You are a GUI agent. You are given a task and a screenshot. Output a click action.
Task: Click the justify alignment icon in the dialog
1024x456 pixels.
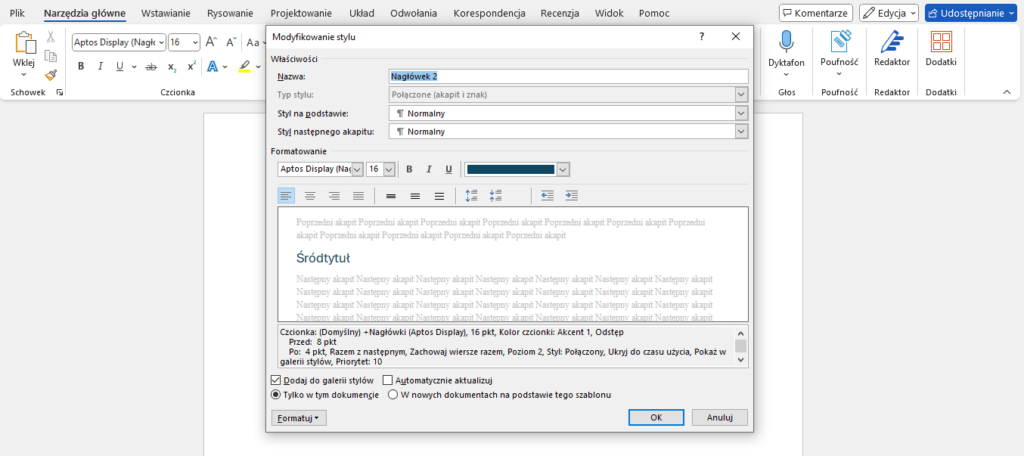pyautogui.click(x=358, y=196)
